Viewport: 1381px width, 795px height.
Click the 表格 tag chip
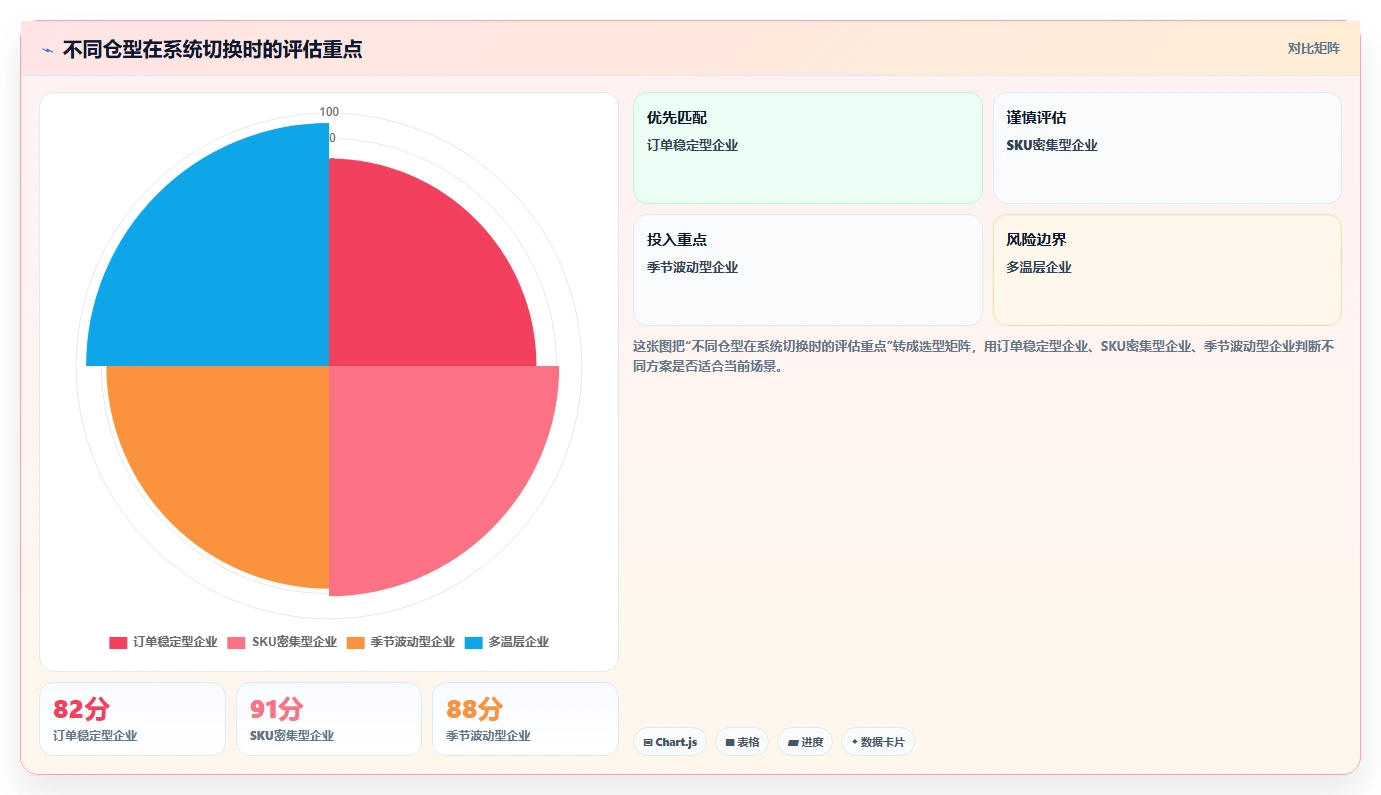click(742, 742)
